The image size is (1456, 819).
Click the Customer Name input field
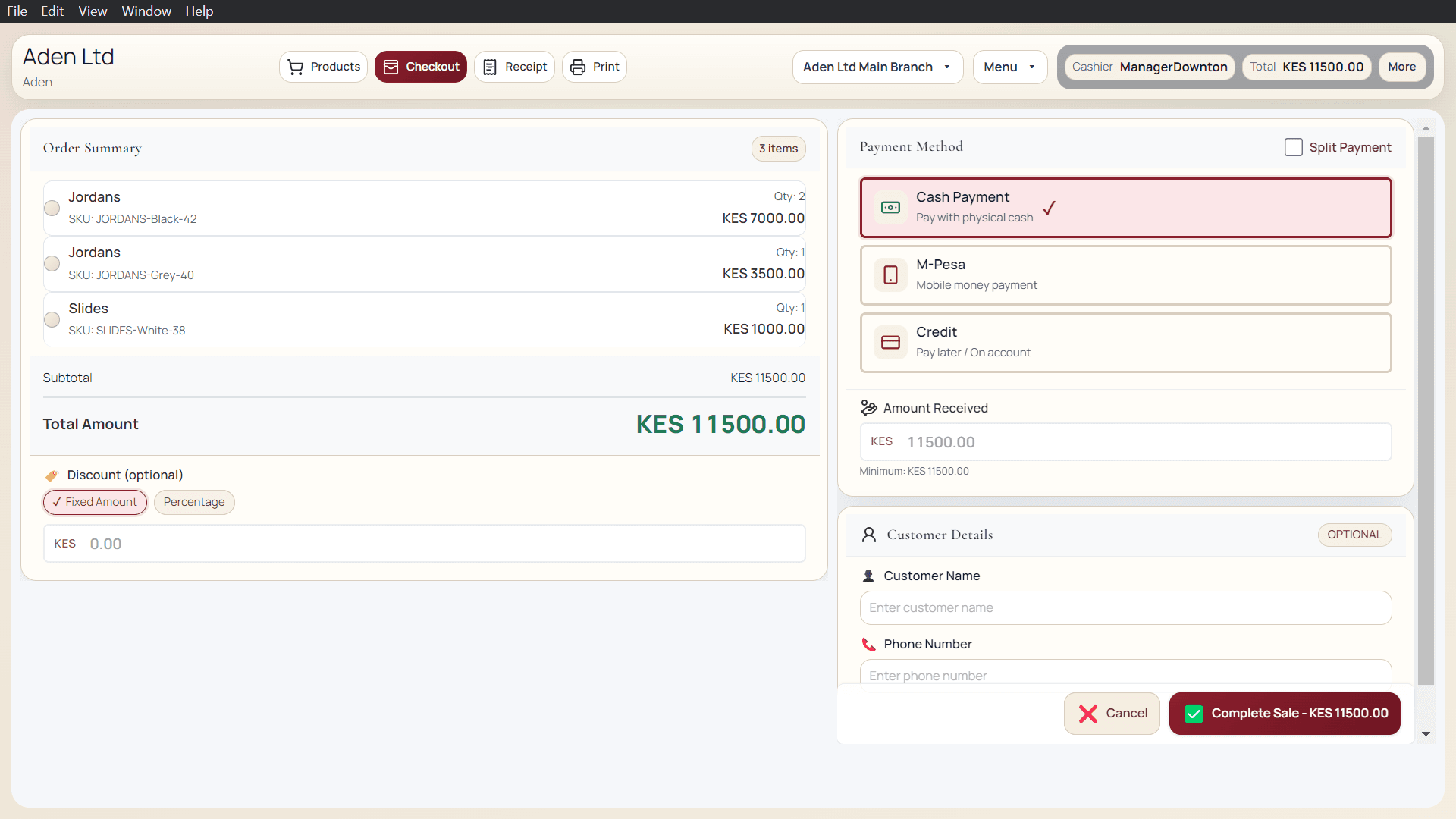pos(1125,608)
